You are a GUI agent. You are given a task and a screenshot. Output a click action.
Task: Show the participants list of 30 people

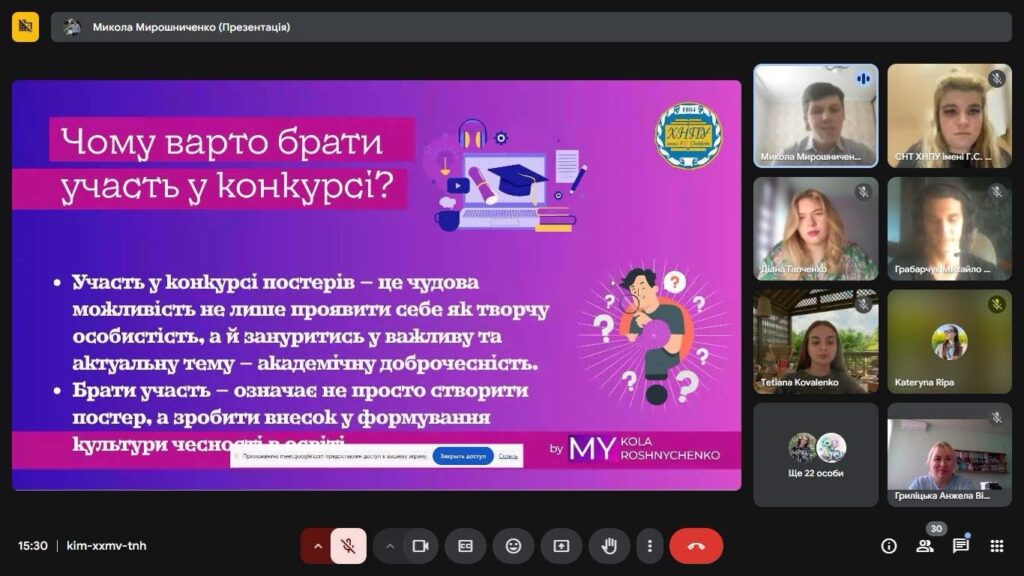[x=925, y=546]
